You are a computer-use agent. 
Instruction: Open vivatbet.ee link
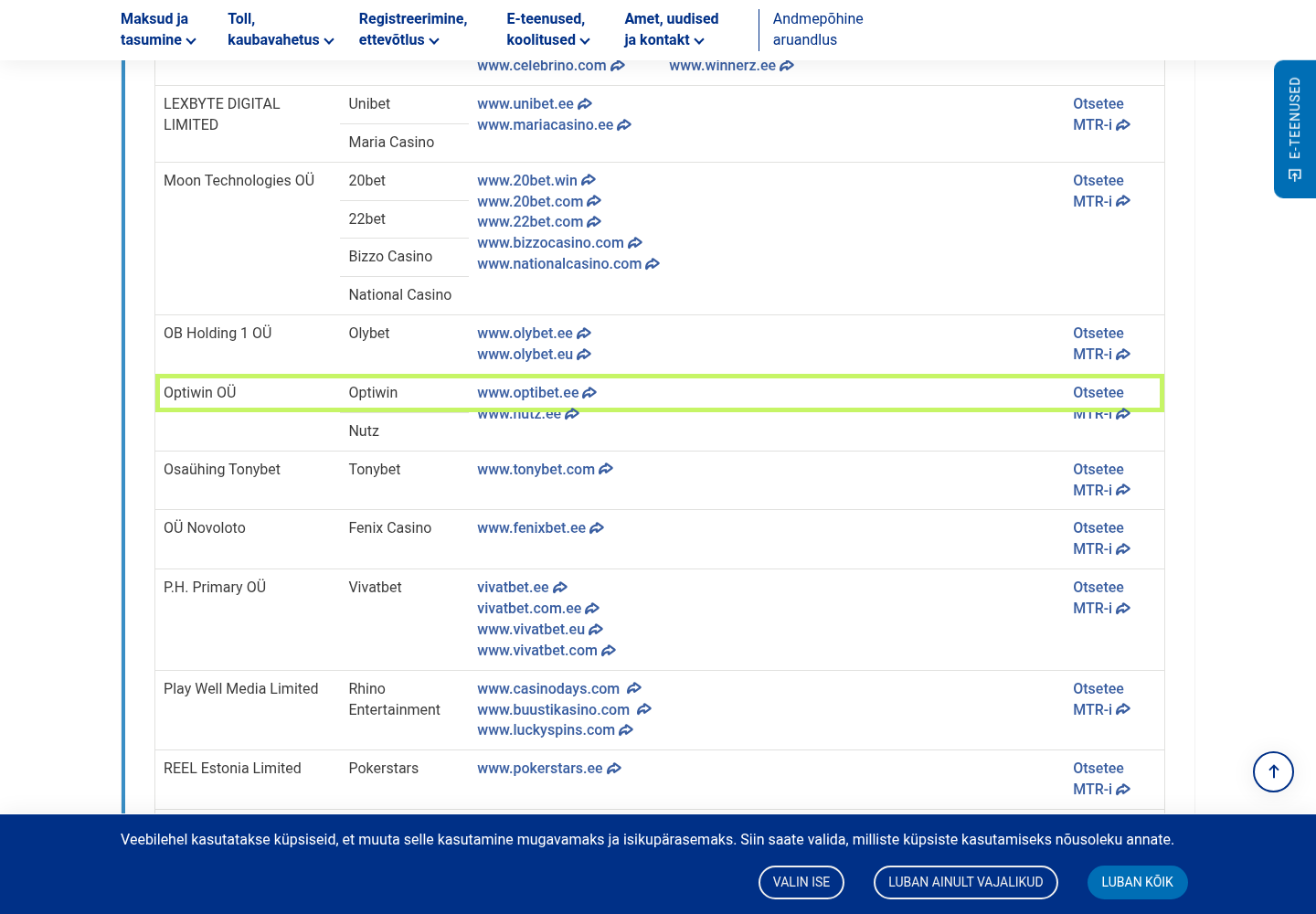click(522, 588)
